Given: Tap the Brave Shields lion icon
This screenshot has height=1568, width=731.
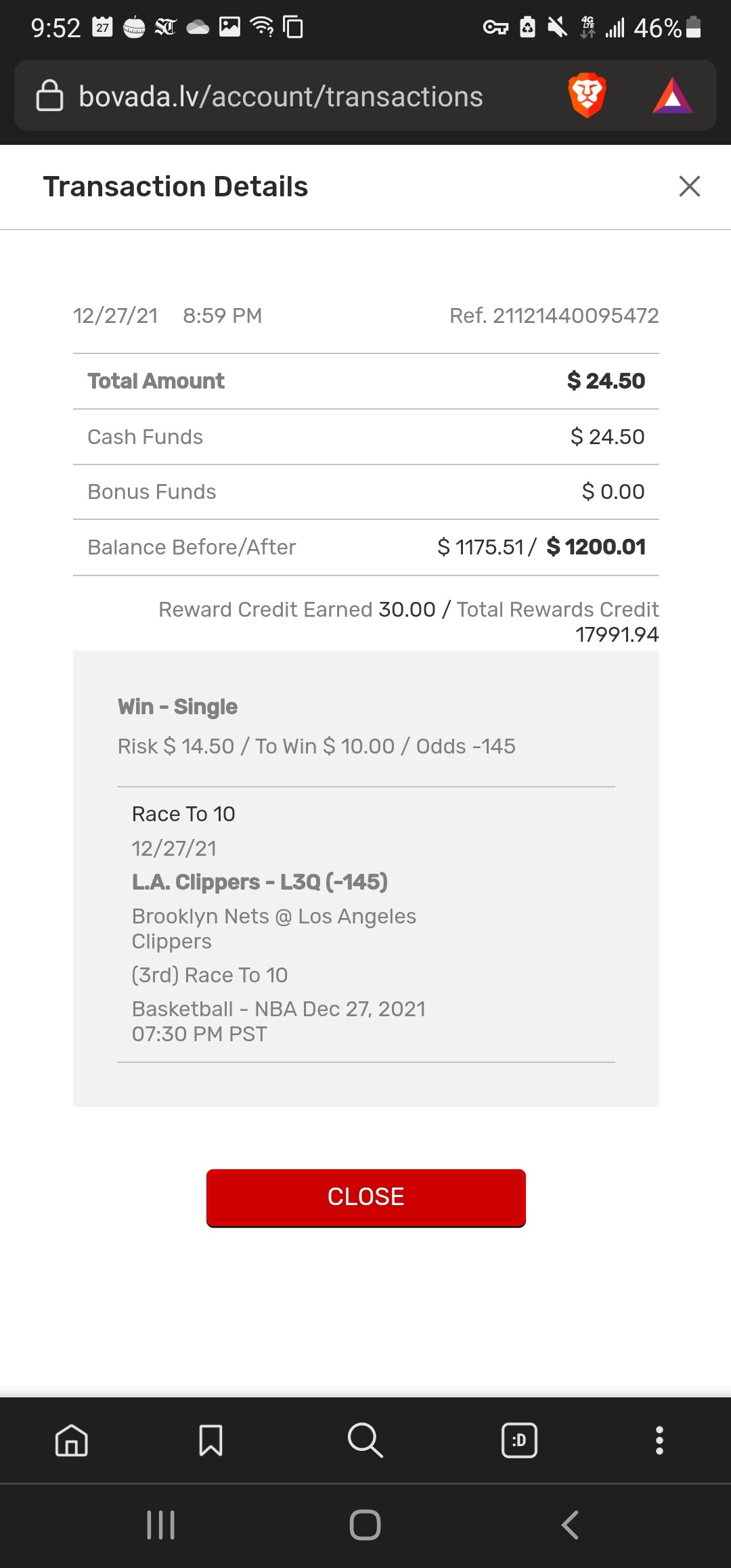Looking at the screenshot, I should click(x=587, y=95).
